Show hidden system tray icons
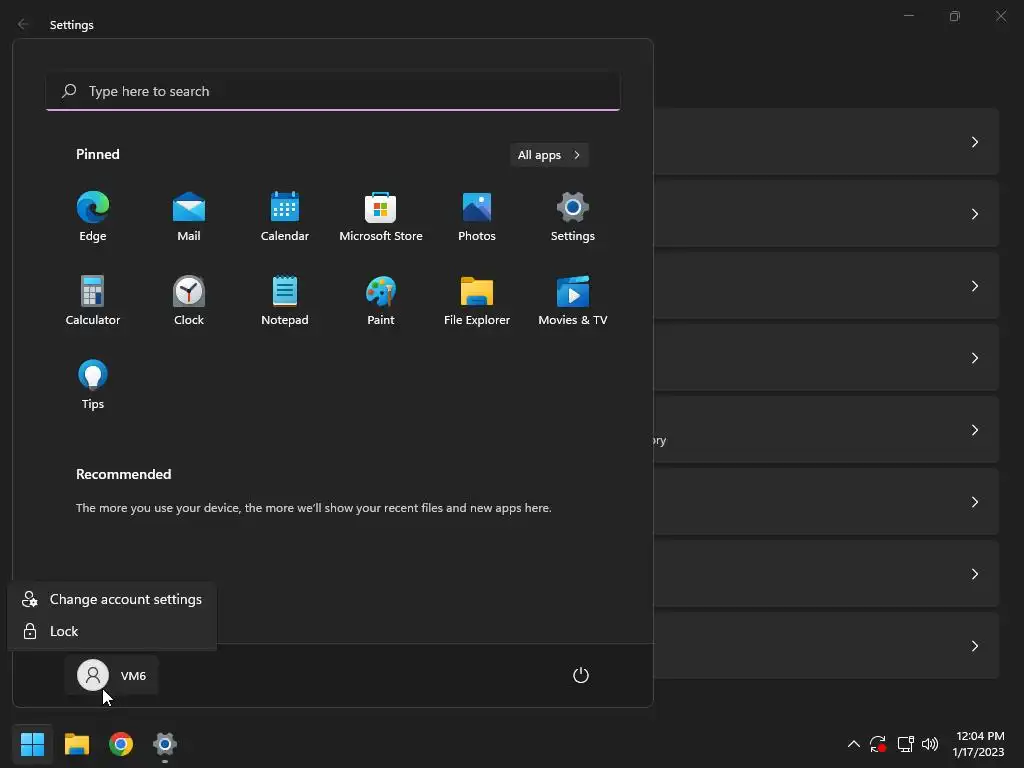The height and width of the screenshot is (768, 1024). (x=853, y=744)
